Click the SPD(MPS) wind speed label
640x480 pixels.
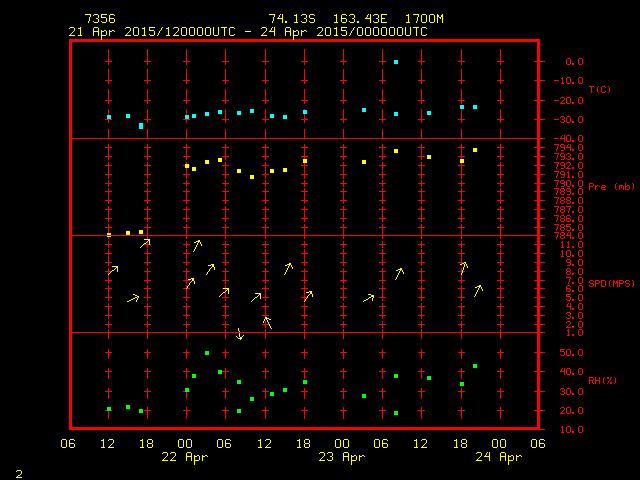(x=611, y=284)
